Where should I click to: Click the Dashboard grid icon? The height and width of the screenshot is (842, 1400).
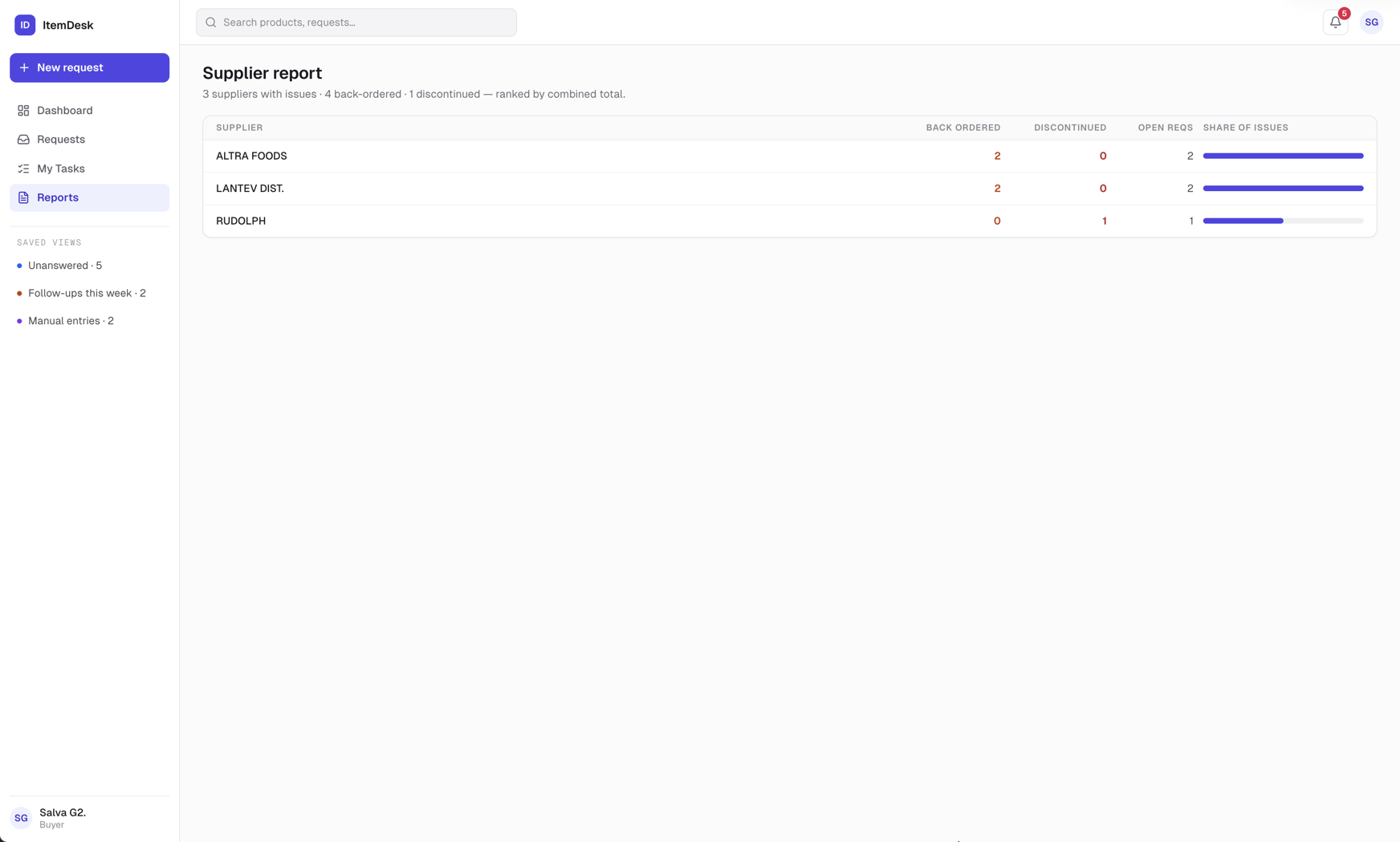pyautogui.click(x=23, y=111)
